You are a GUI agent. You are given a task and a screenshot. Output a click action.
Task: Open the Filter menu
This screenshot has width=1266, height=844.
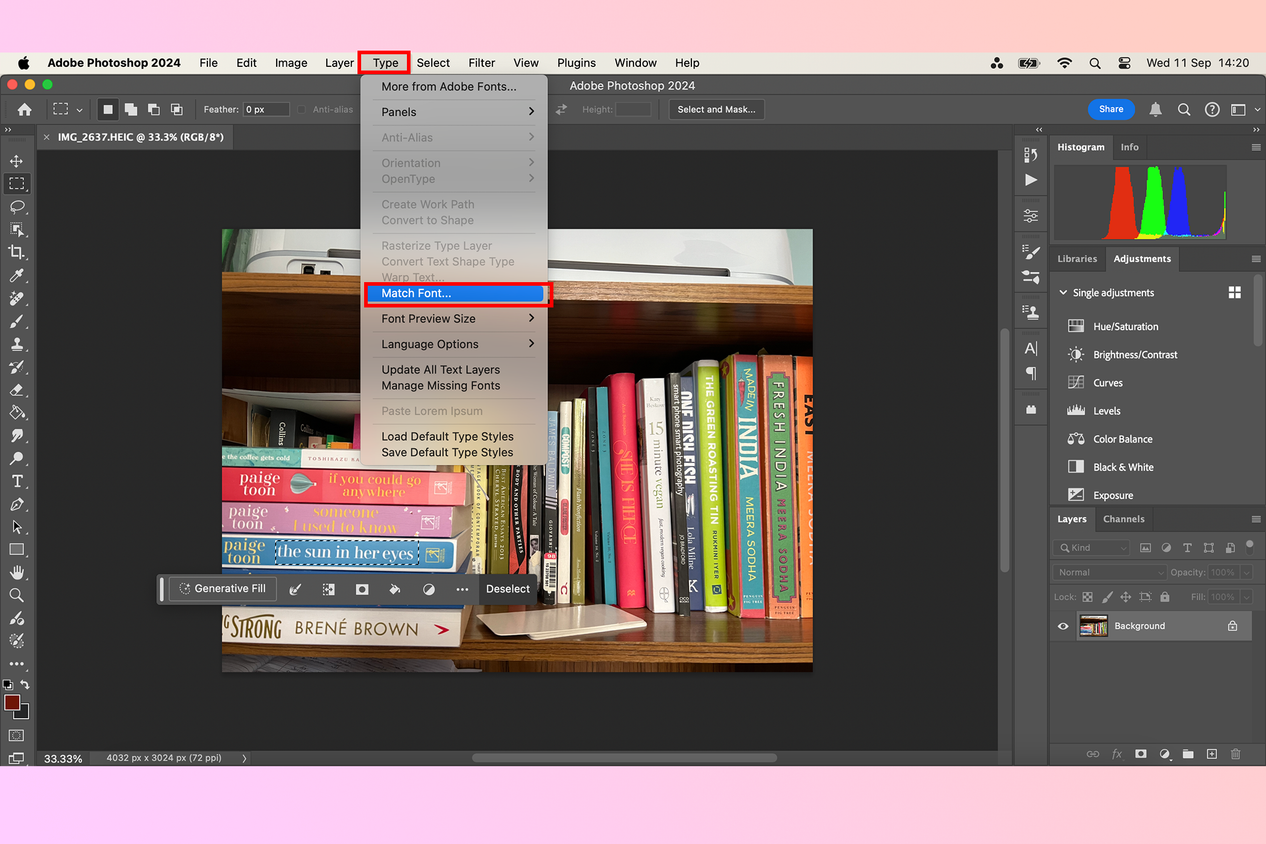point(482,63)
